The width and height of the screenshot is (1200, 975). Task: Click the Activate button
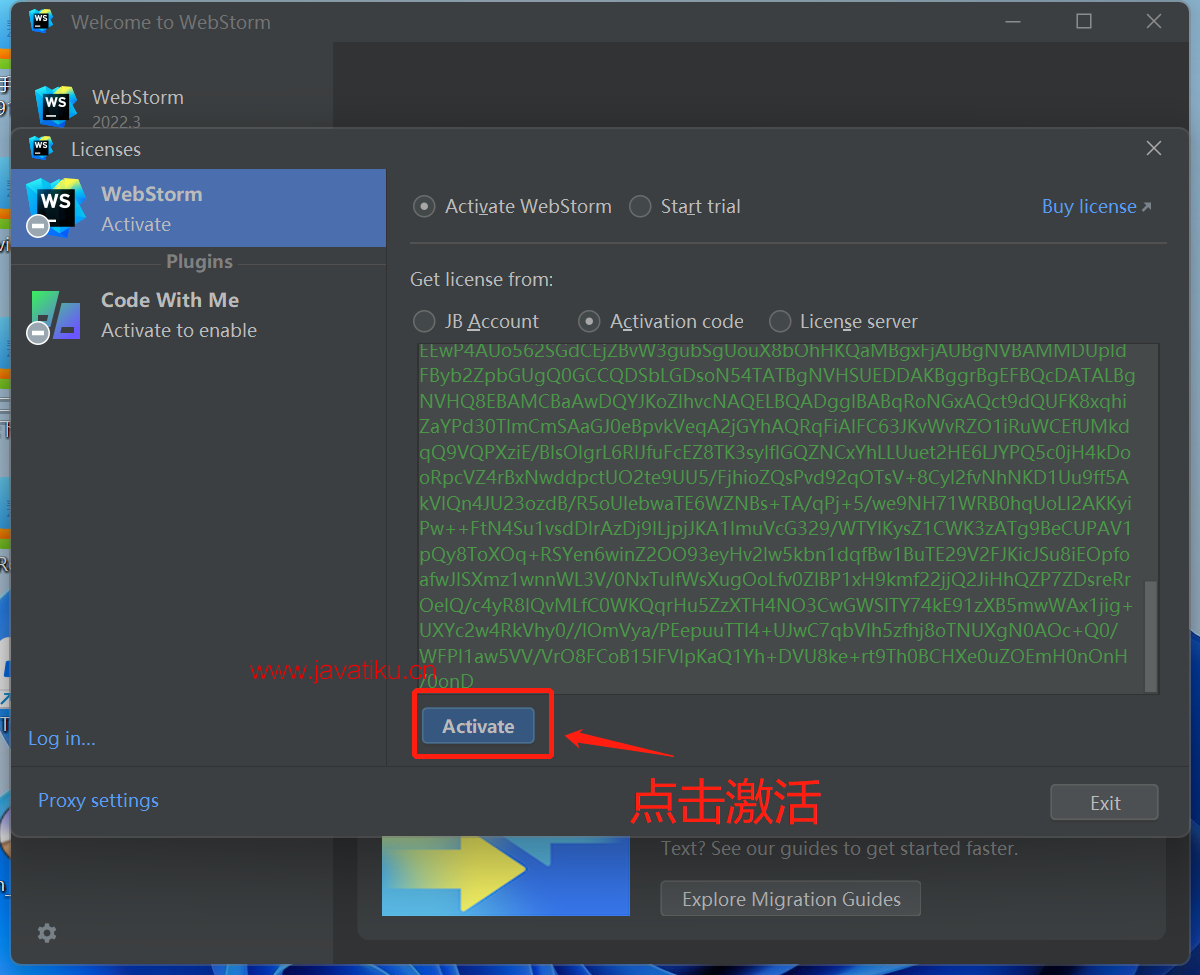tap(478, 726)
